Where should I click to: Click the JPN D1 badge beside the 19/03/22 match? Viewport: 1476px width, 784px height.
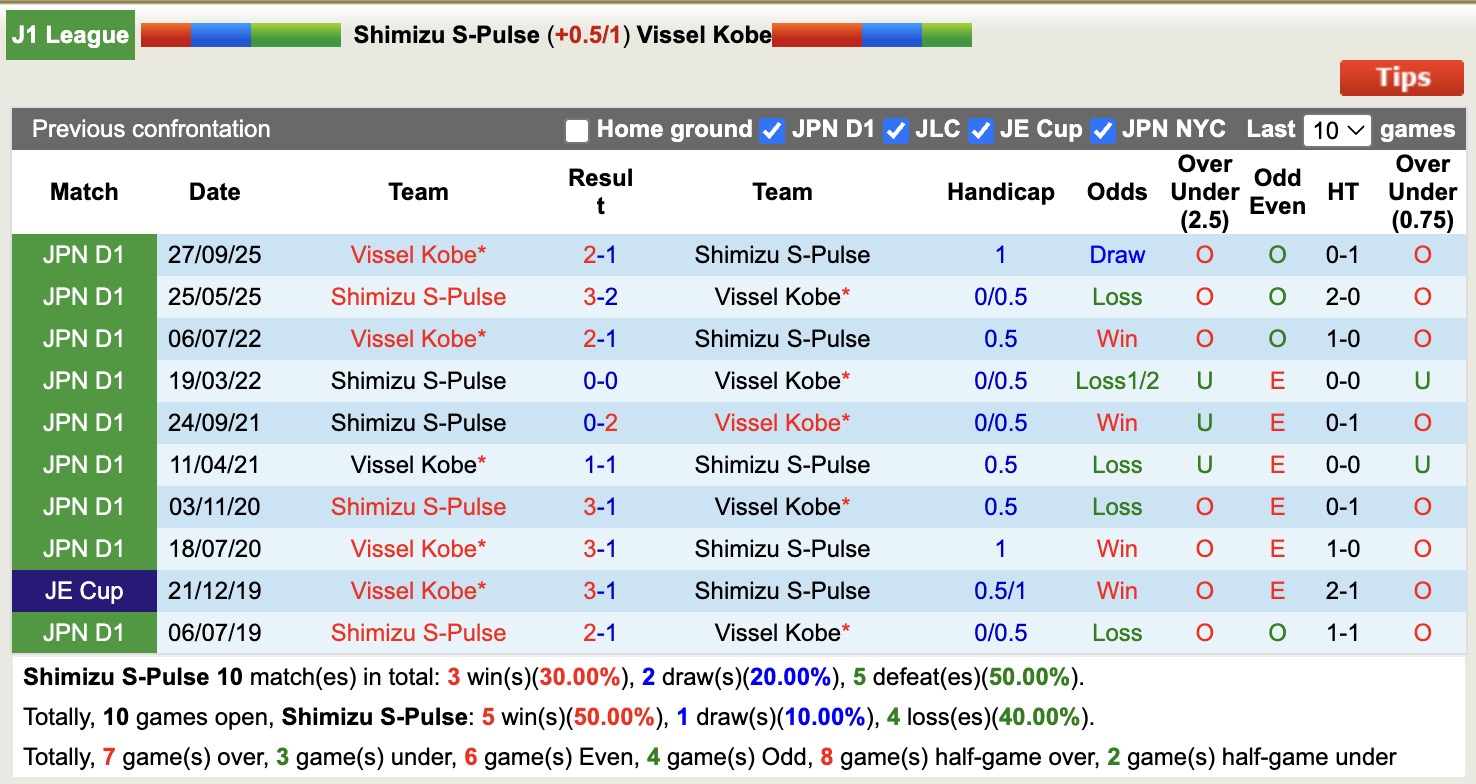83,381
